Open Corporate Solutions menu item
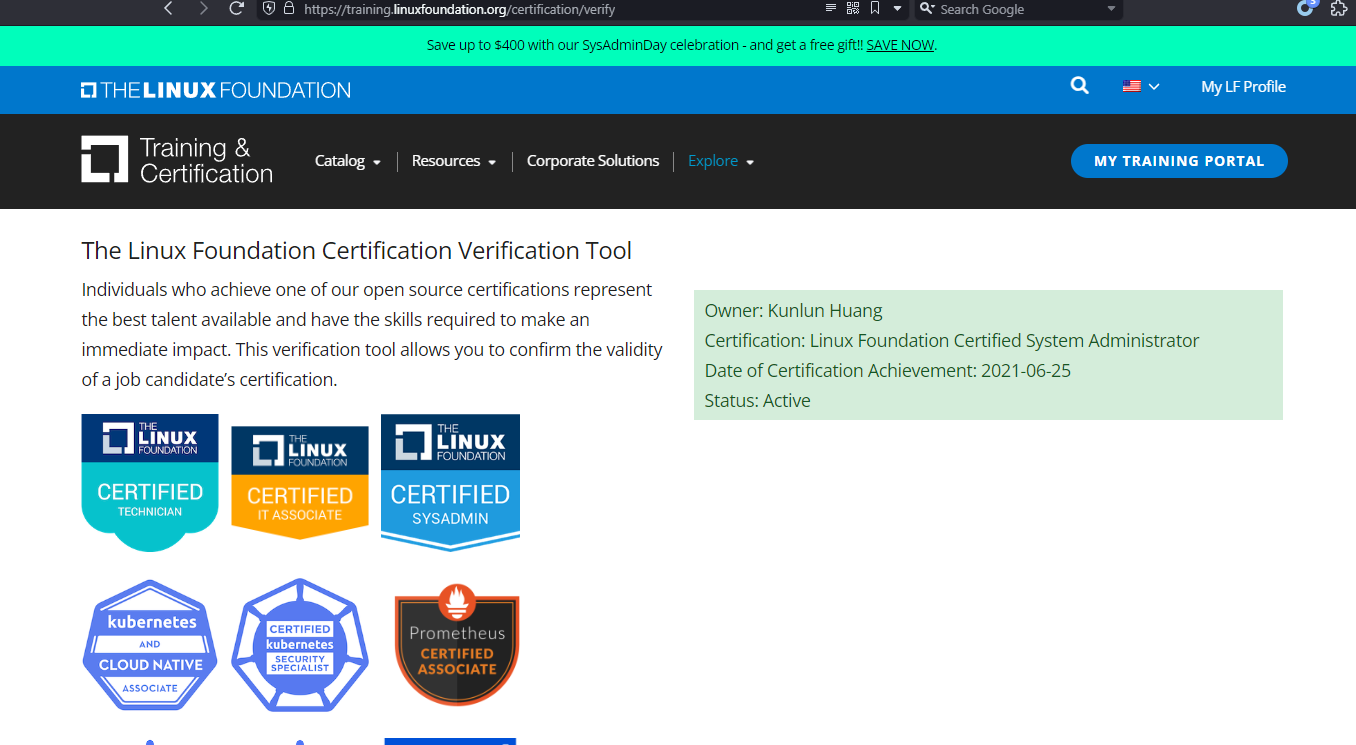The image size is (1356, 745). coord(593,161)
